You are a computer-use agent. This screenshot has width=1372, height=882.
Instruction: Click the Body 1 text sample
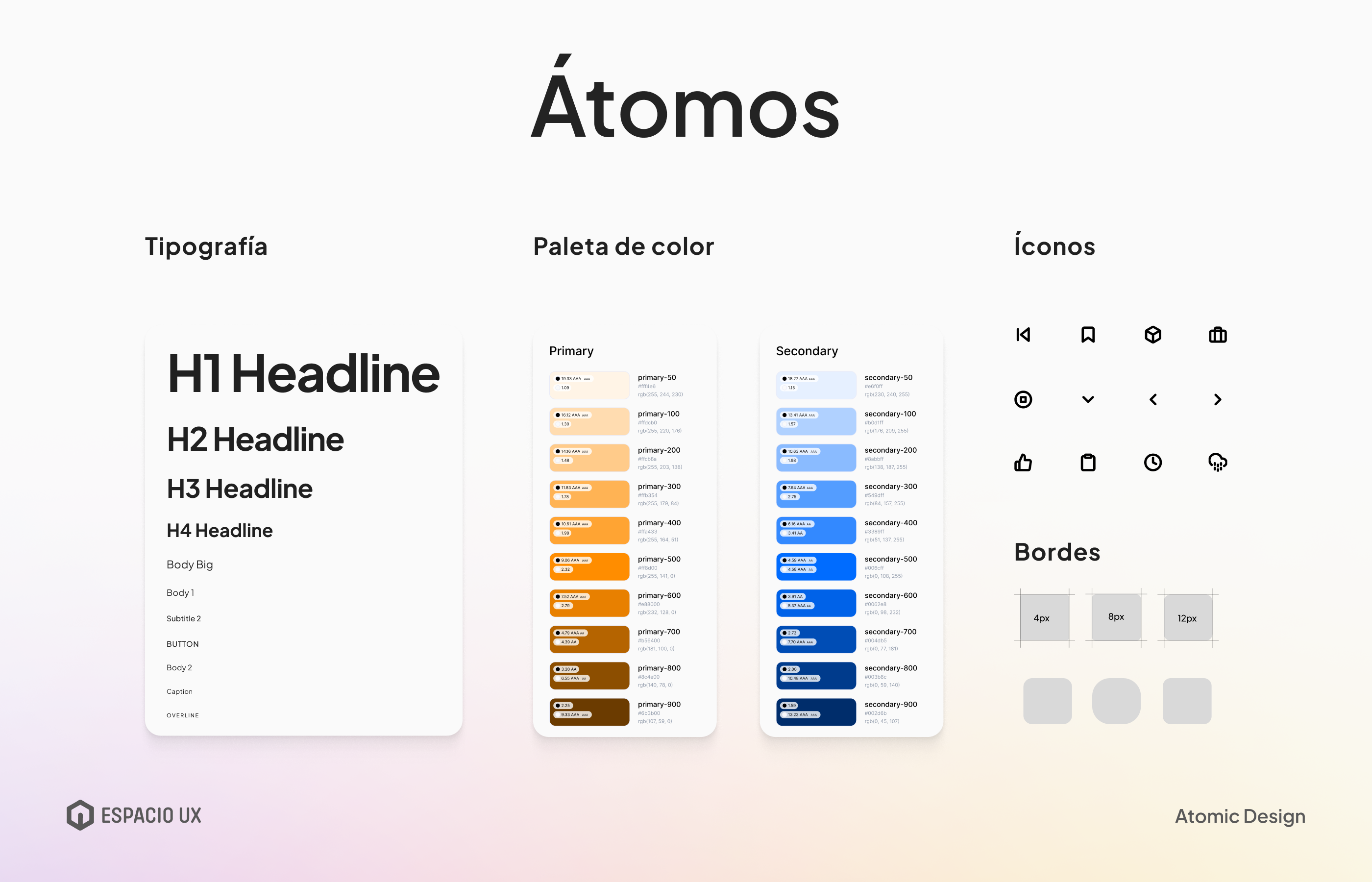pos(180,593)
